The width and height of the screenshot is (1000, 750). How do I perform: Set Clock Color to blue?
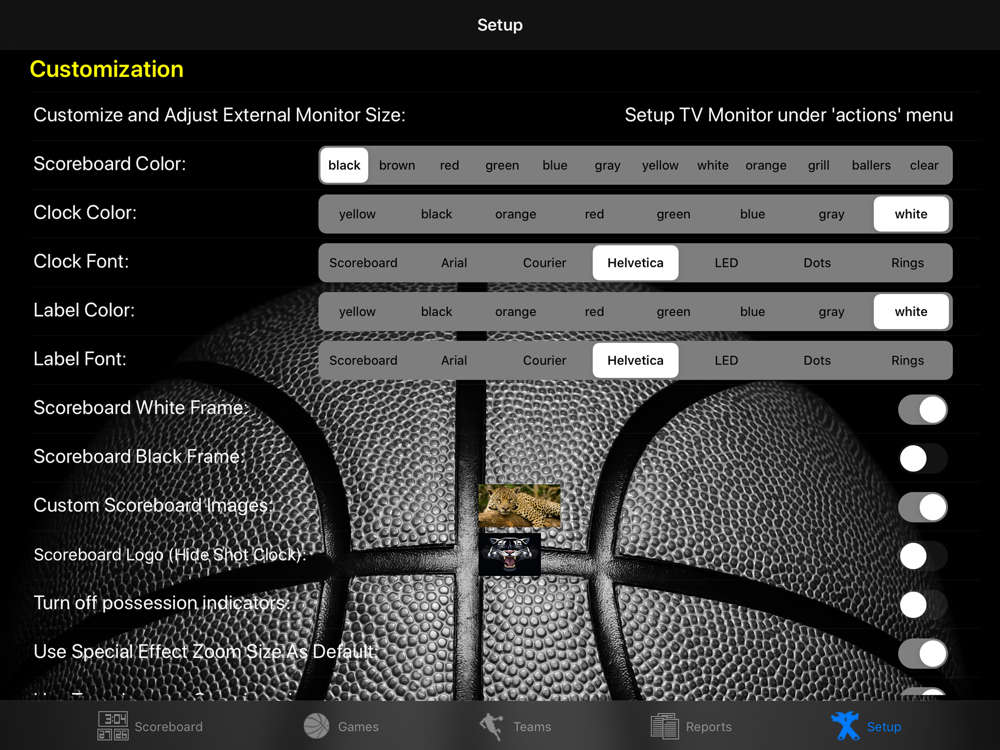pos(753,214)
